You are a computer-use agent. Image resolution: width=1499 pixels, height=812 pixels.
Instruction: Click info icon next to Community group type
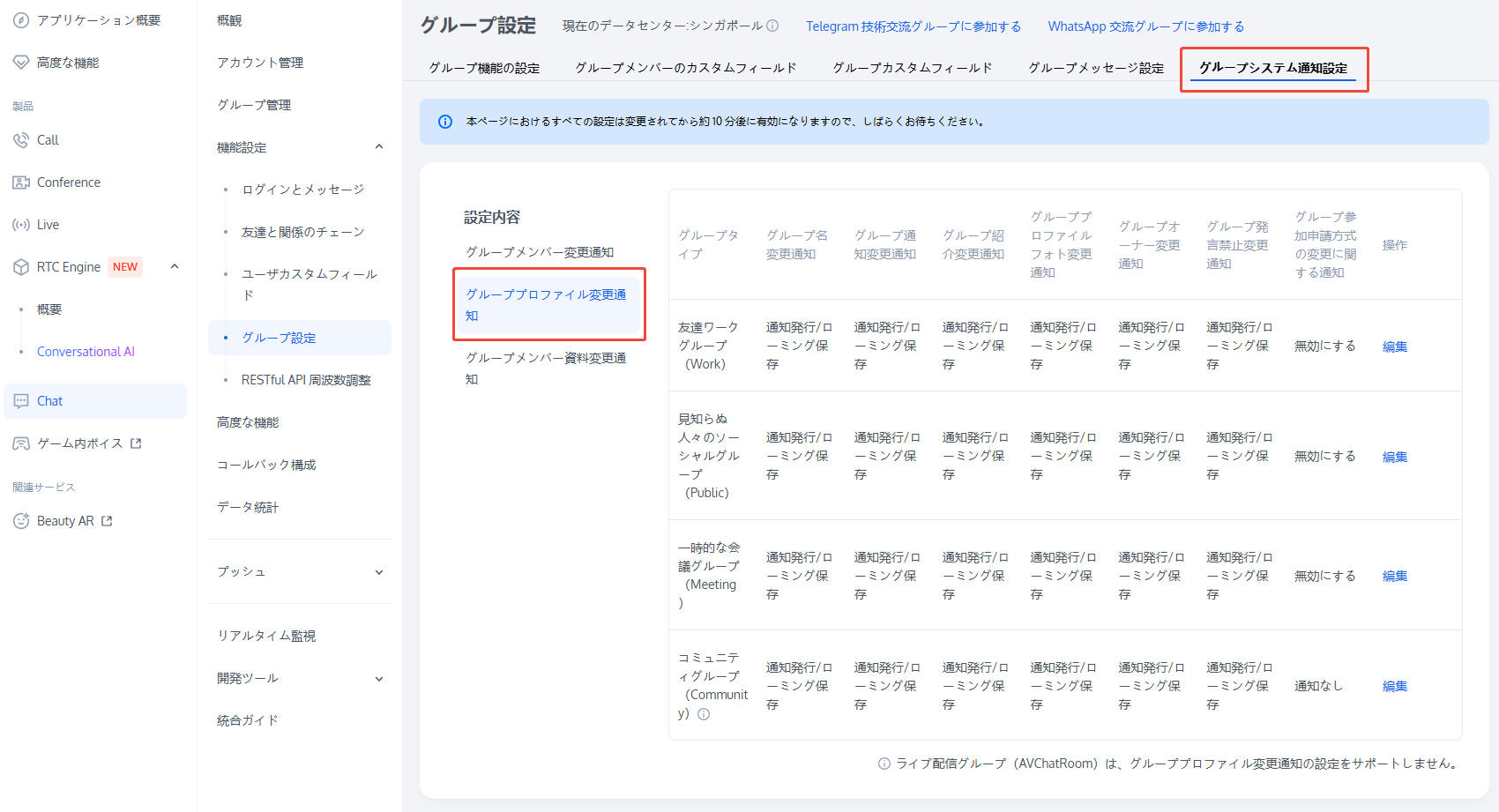704,714
